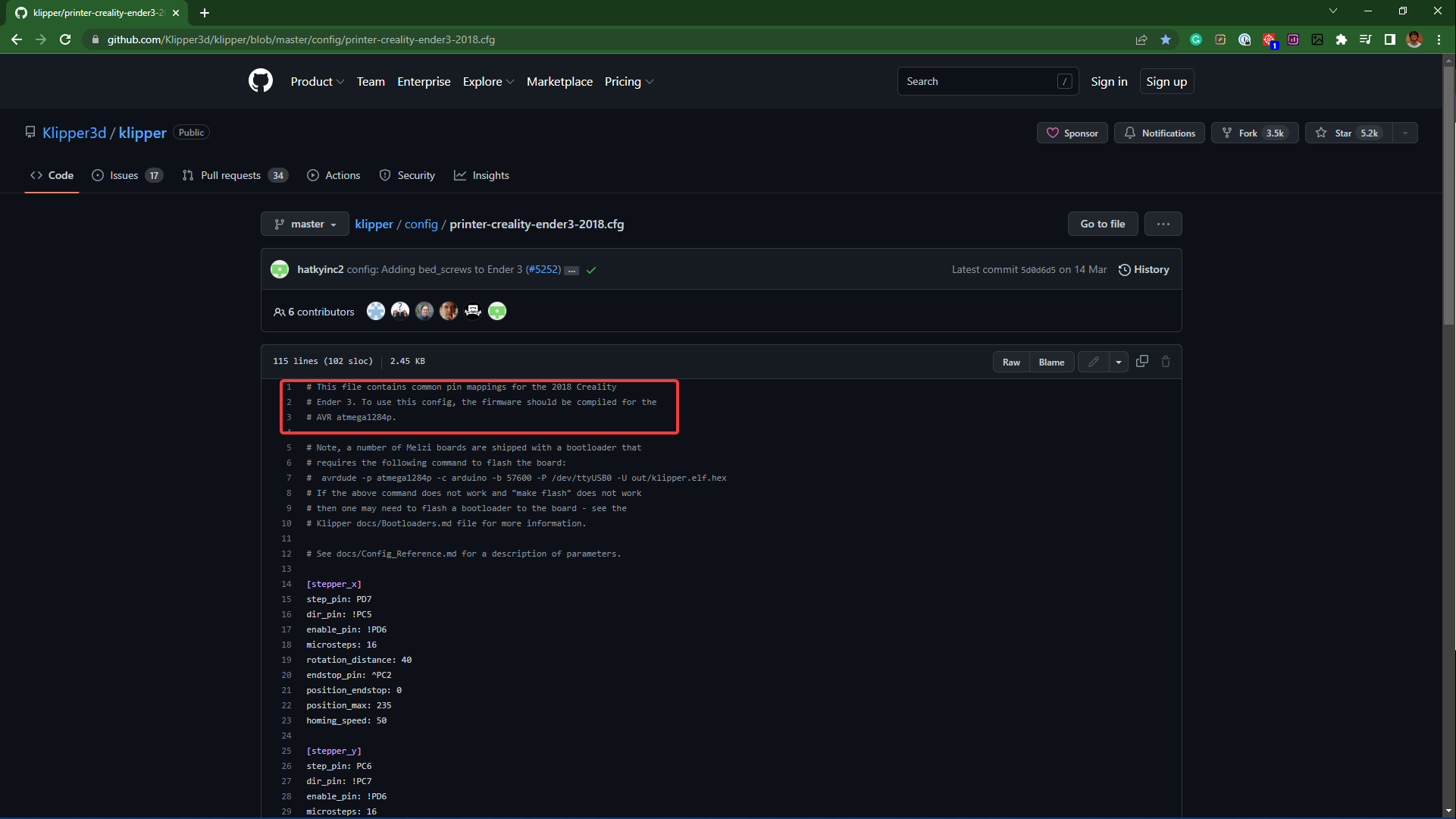Open the master branch selector
The width and height of the screenshot is (1456, 819).
305,224
